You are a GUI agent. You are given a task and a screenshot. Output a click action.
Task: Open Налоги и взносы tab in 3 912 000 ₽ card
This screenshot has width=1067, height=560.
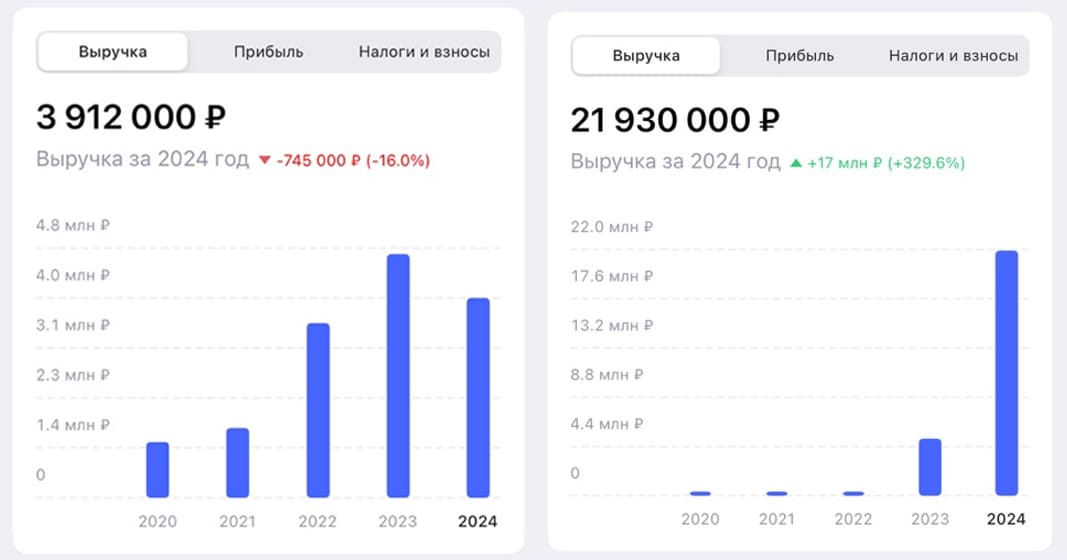pyautogui.click(x=424, y=52)
